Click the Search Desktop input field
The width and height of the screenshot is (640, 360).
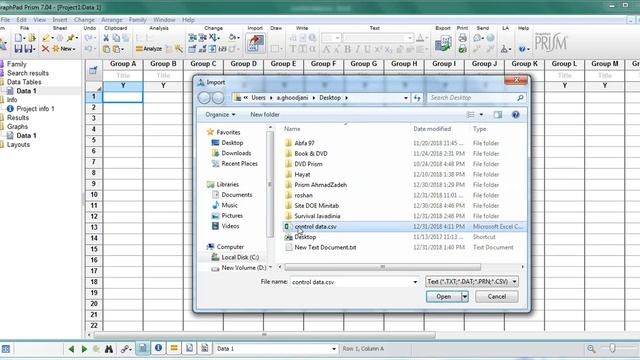[473, 98]
